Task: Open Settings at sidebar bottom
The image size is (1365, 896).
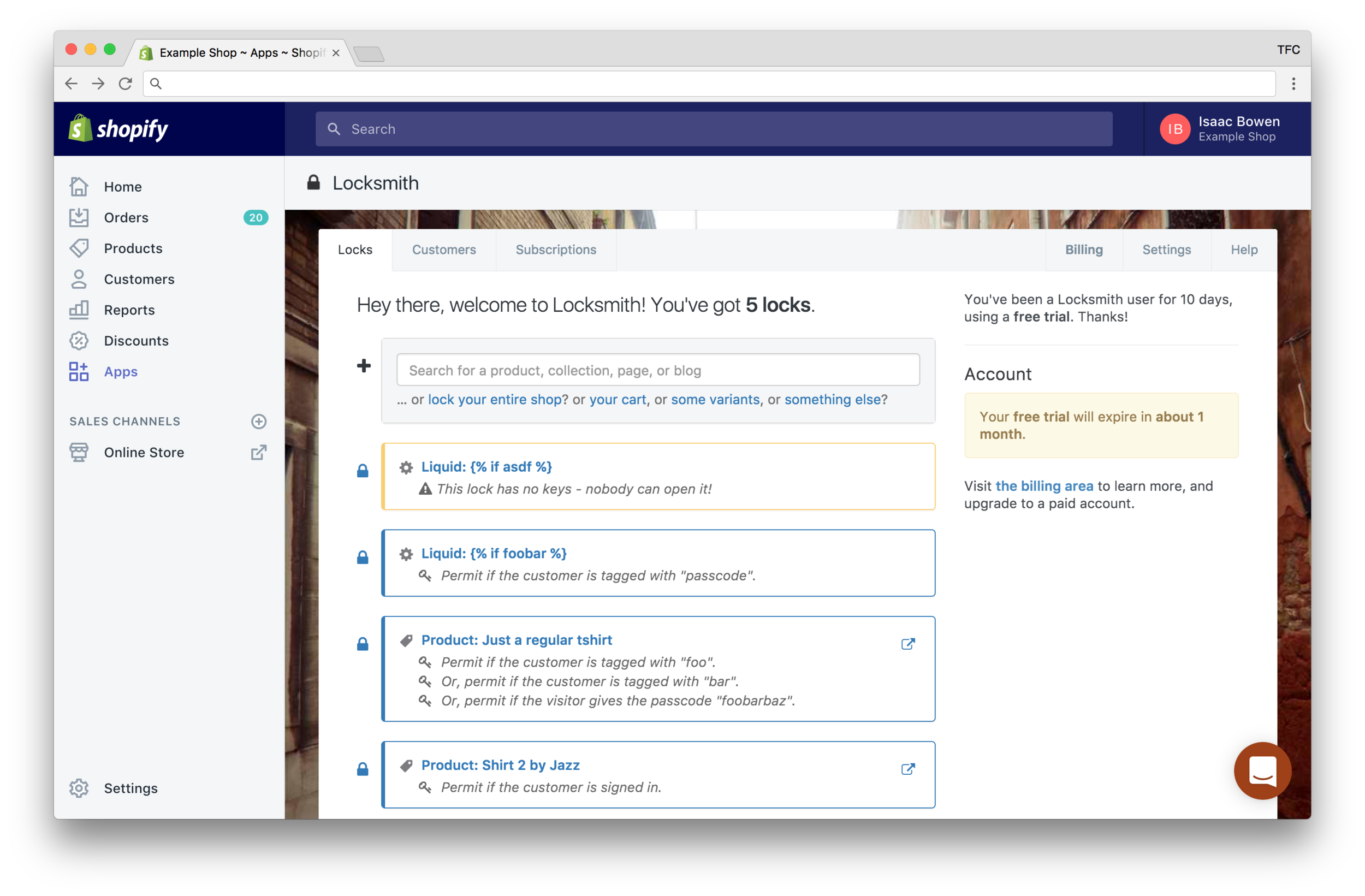Action: pyautogui.click(x=130, y=788)
